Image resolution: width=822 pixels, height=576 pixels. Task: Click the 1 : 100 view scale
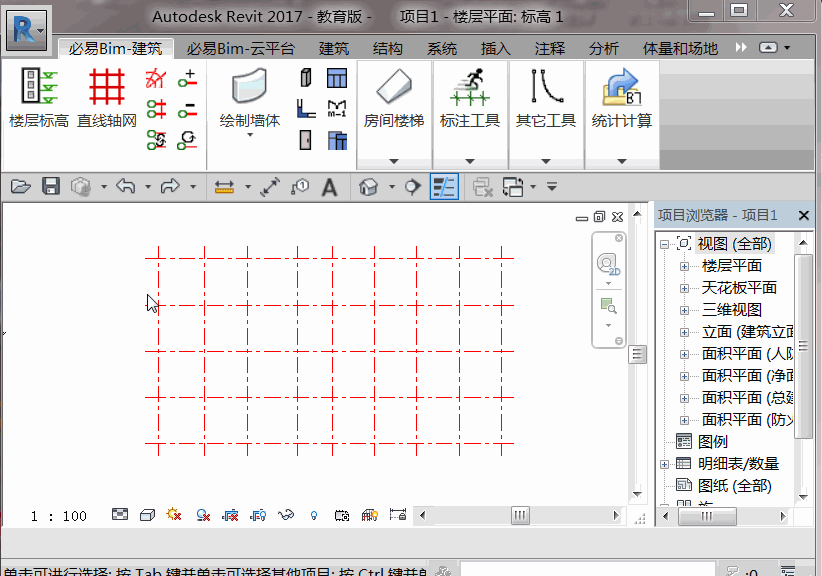(x=58, y=516)
